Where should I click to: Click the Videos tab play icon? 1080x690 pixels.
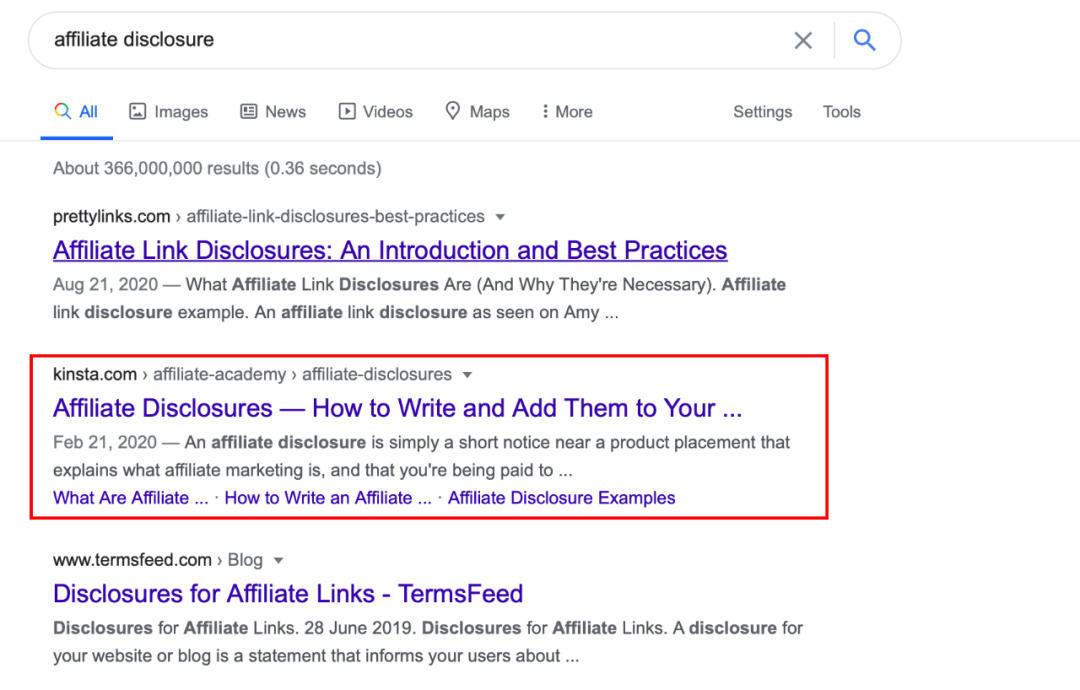click(347, 111)
